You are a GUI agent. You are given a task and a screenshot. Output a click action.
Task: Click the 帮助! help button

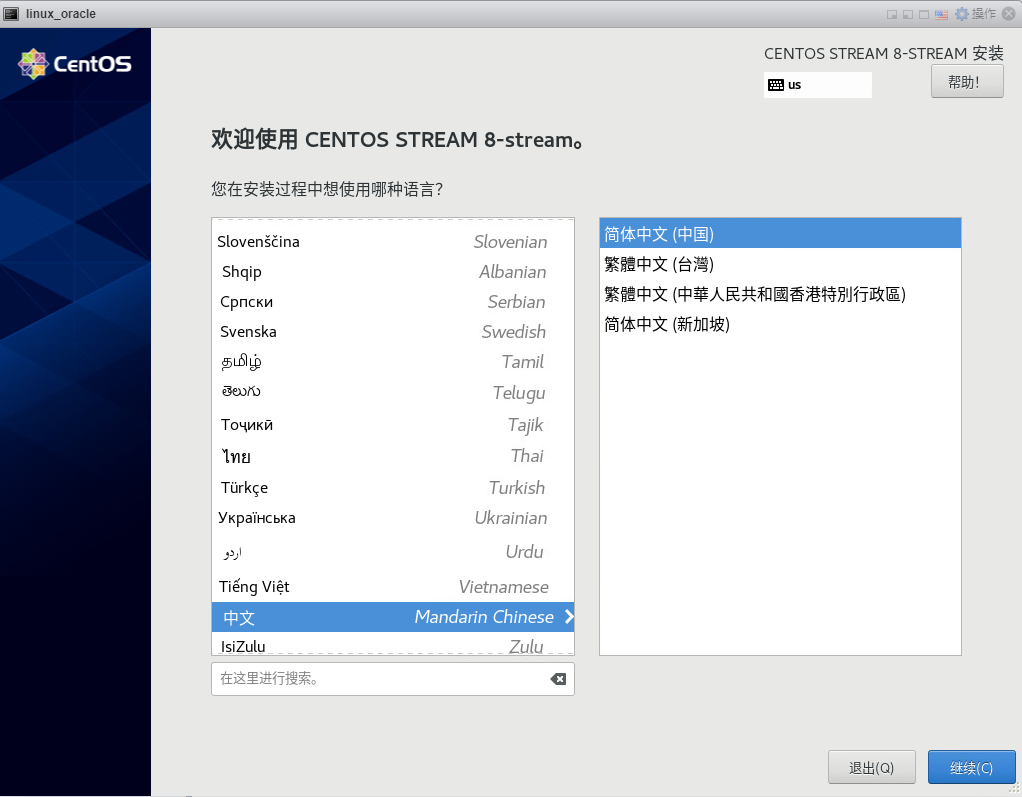pyautogui.click(x=967, y=82)
